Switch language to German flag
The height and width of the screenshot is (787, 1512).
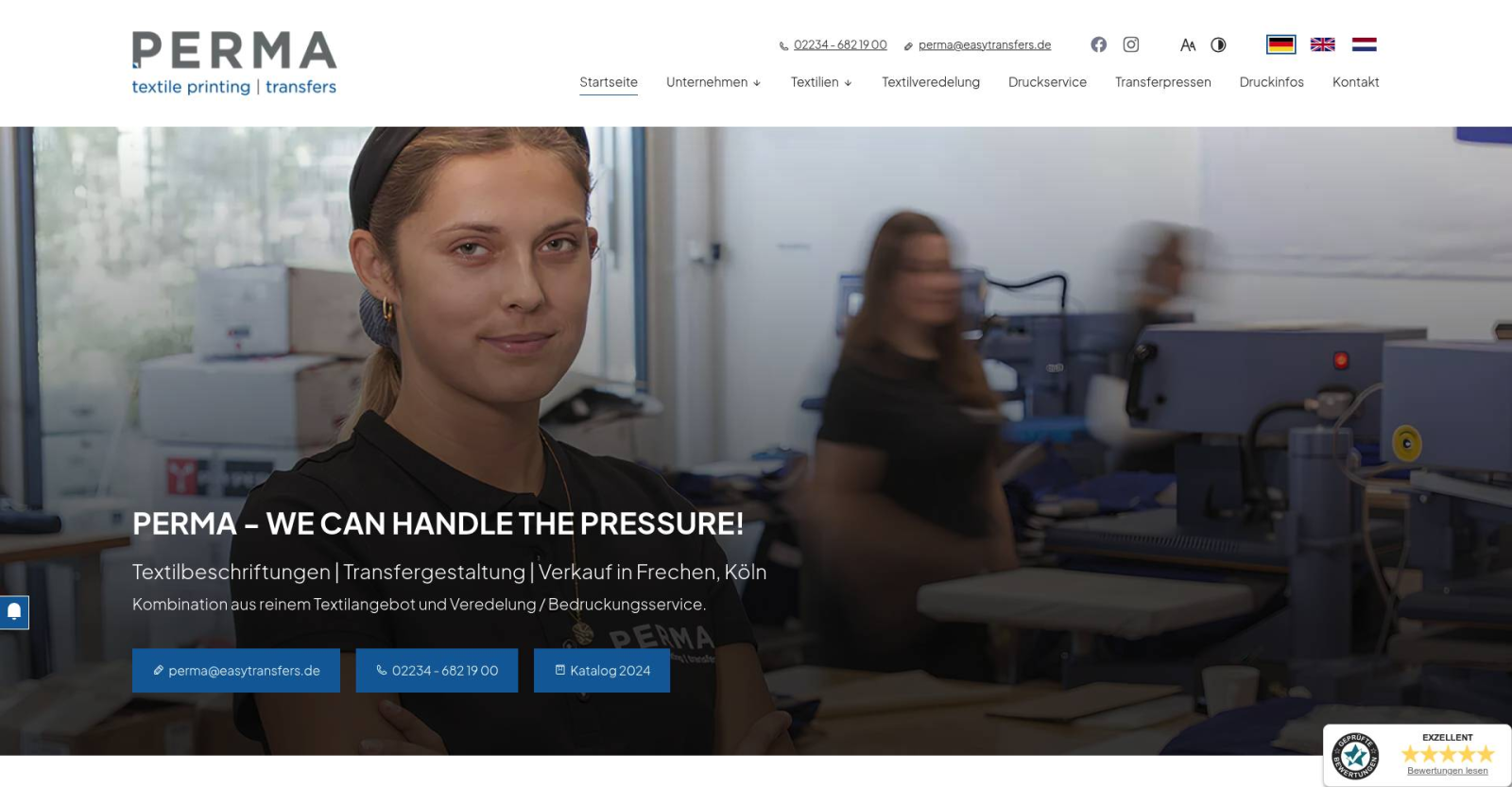pyautogui.click(x=1281, y=44)
